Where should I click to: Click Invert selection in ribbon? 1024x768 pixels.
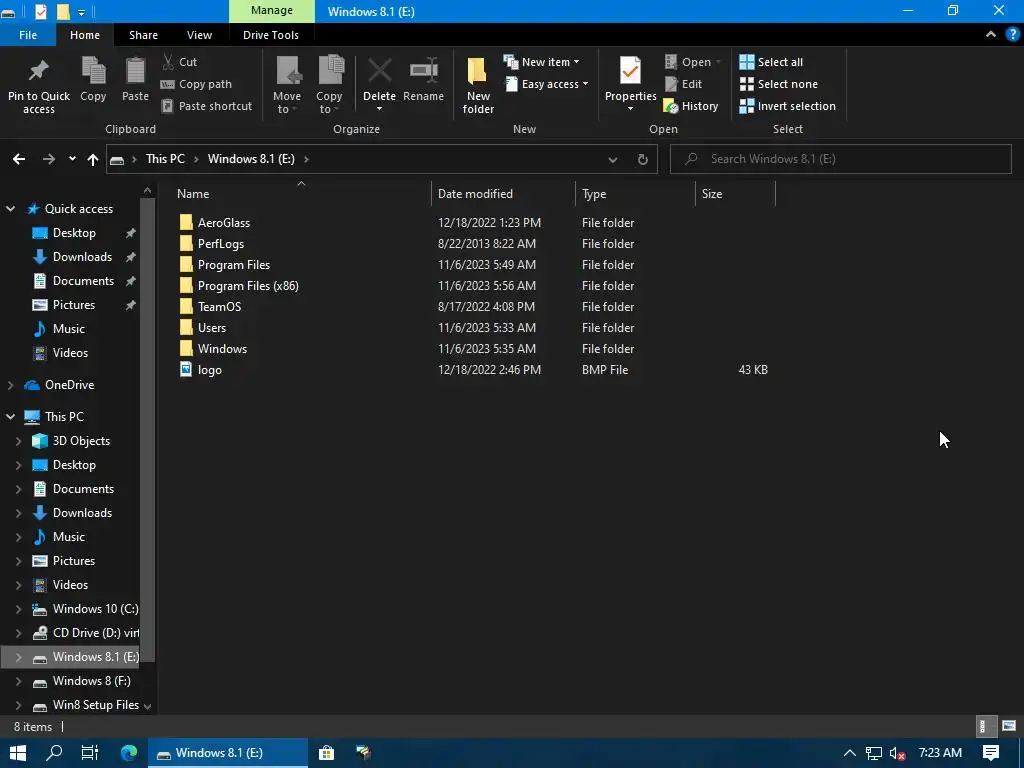[x=787, y=106]
